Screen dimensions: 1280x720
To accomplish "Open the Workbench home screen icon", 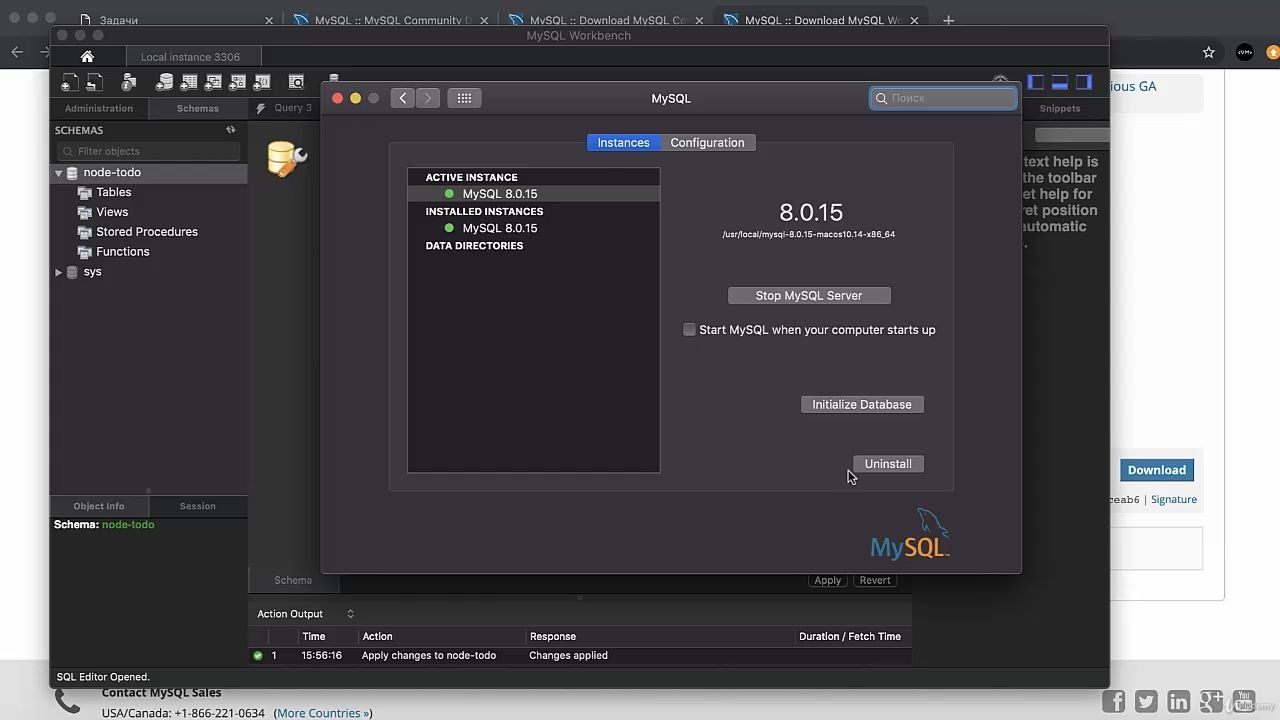I will [87, 57].
